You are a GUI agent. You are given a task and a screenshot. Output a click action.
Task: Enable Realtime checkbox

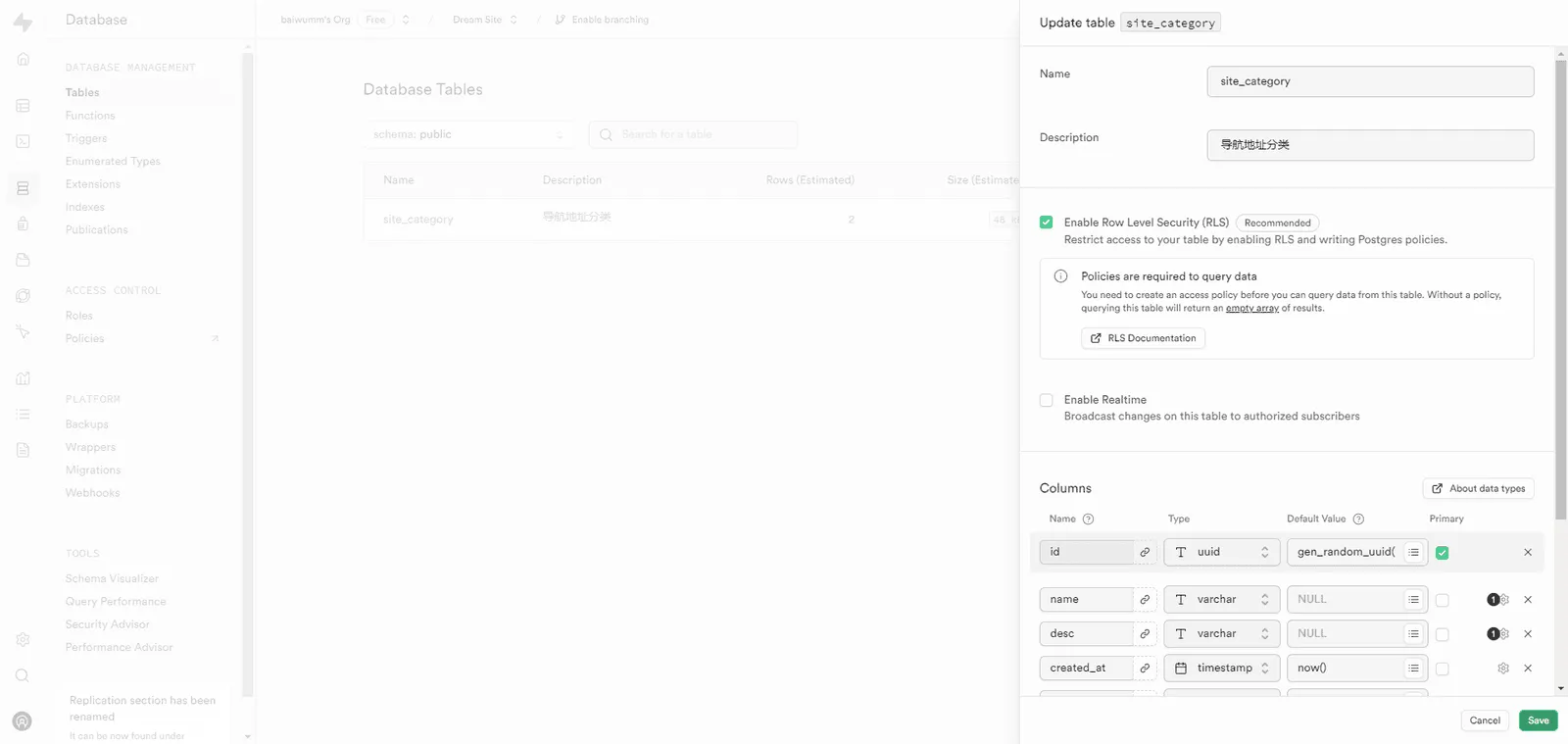pos(1047,400)
